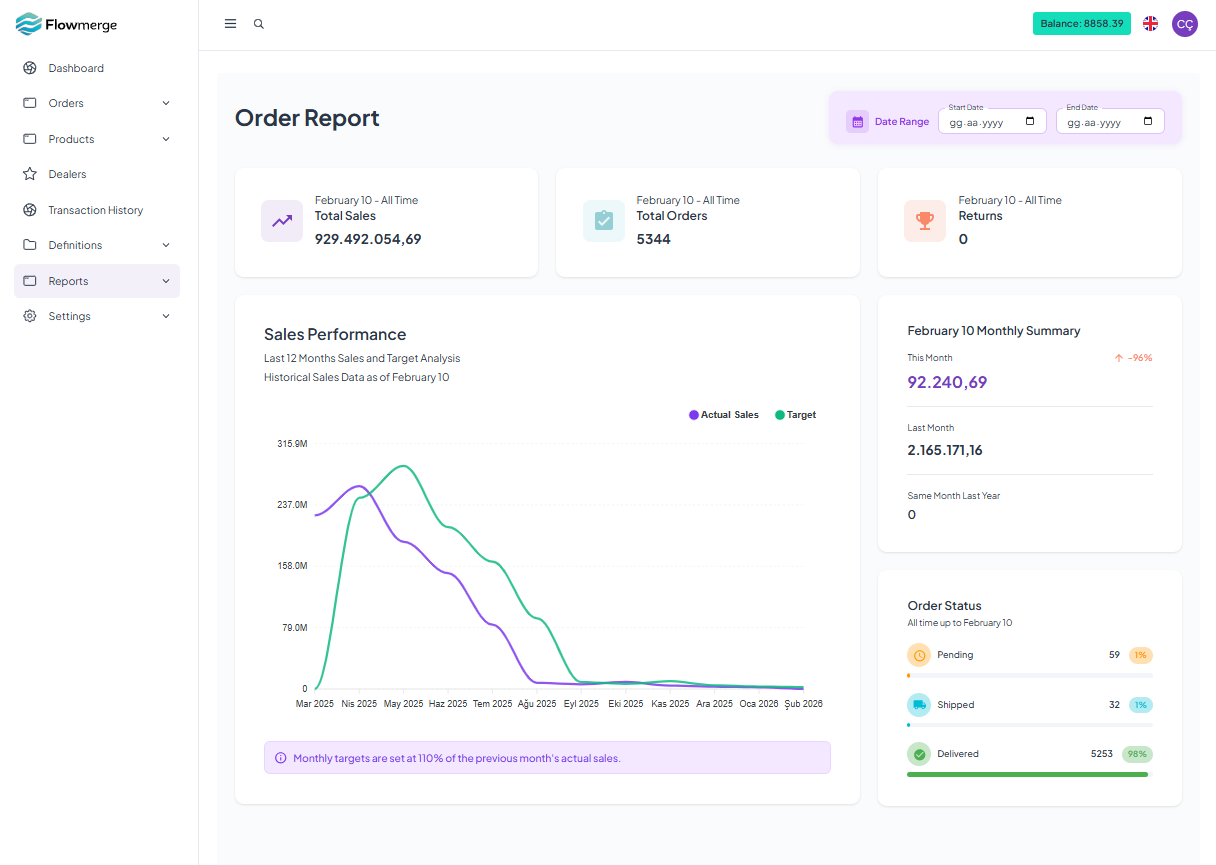
Task: Open search with the magnifier icon
Action: pyautogui.click(x=259, y=24)
